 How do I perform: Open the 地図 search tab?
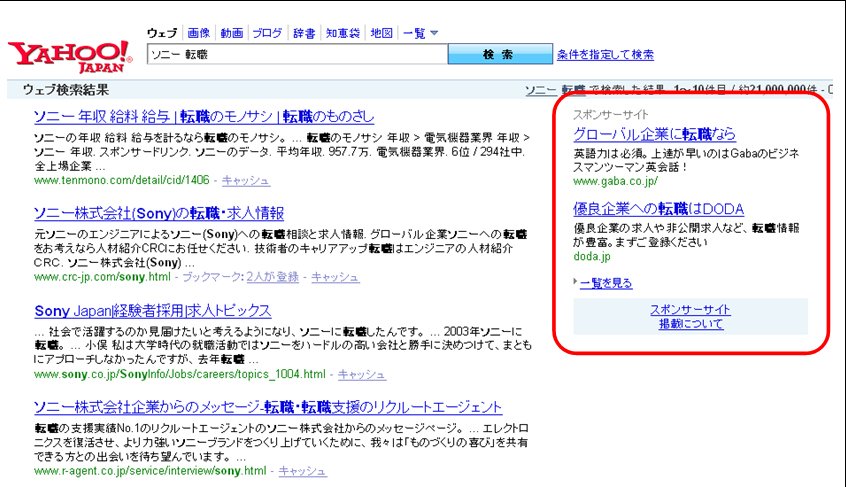pyautogui.click(x=381, y=33)
